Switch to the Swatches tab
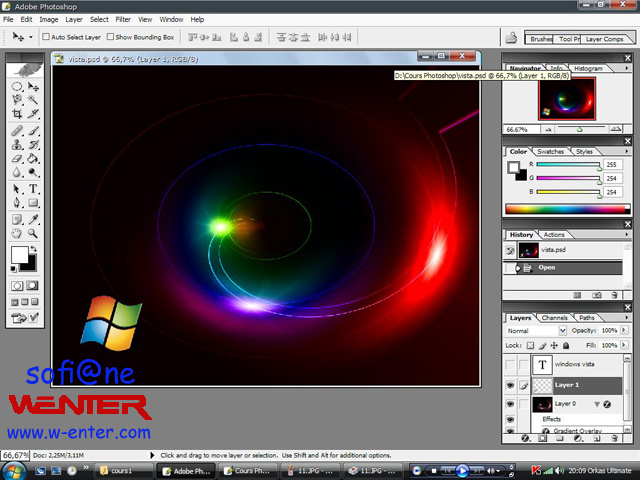Screen dimensions: 640x480 pyautogui.click(x=551, y=152)
